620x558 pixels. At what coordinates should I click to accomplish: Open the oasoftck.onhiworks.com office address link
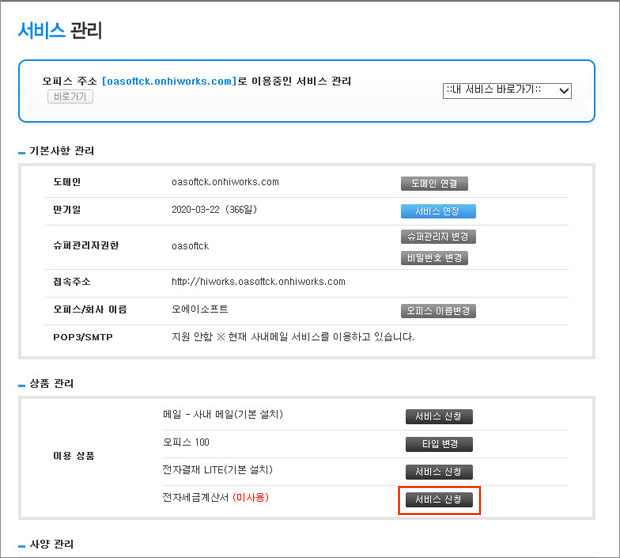coord(169,81)
